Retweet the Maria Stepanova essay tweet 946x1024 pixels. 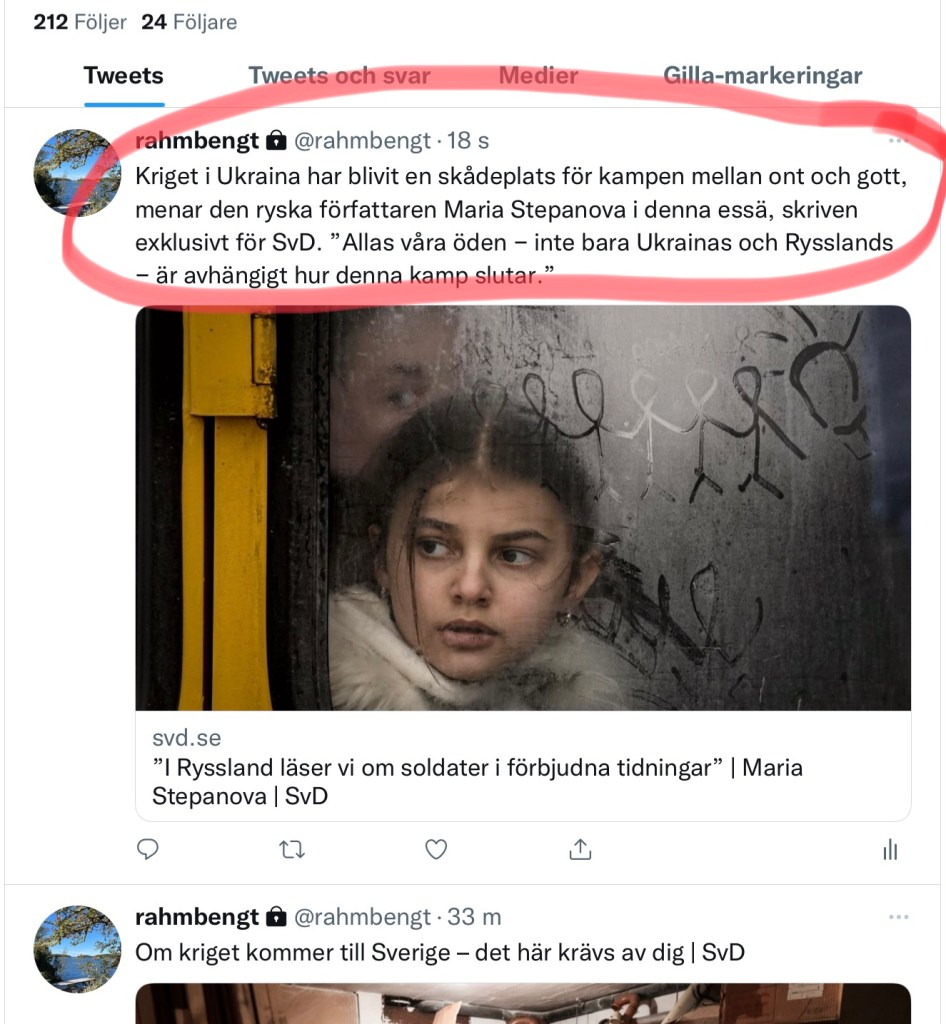pos(292,850)
